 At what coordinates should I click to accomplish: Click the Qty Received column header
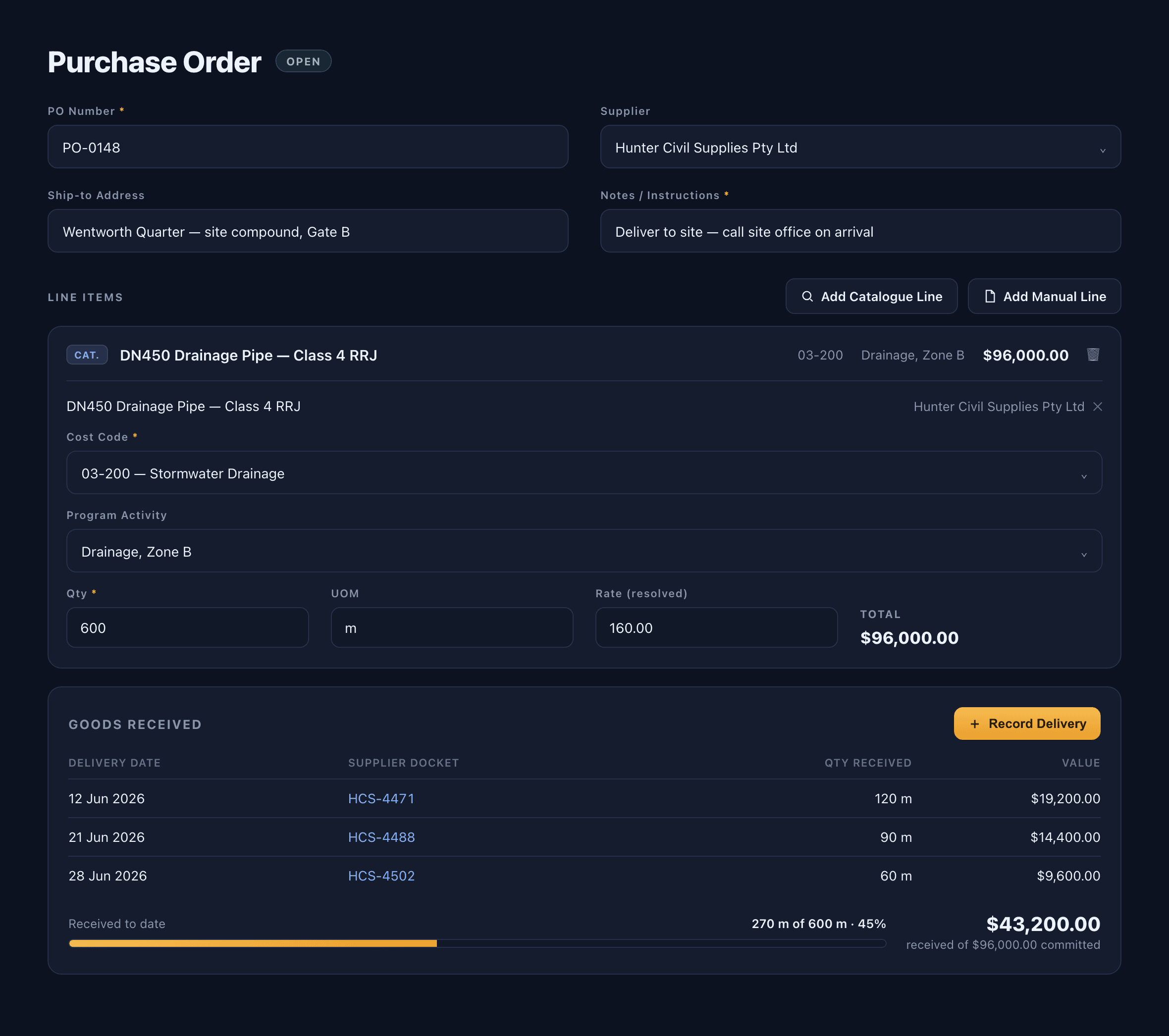pyautogui.click(x=868, y=763)
